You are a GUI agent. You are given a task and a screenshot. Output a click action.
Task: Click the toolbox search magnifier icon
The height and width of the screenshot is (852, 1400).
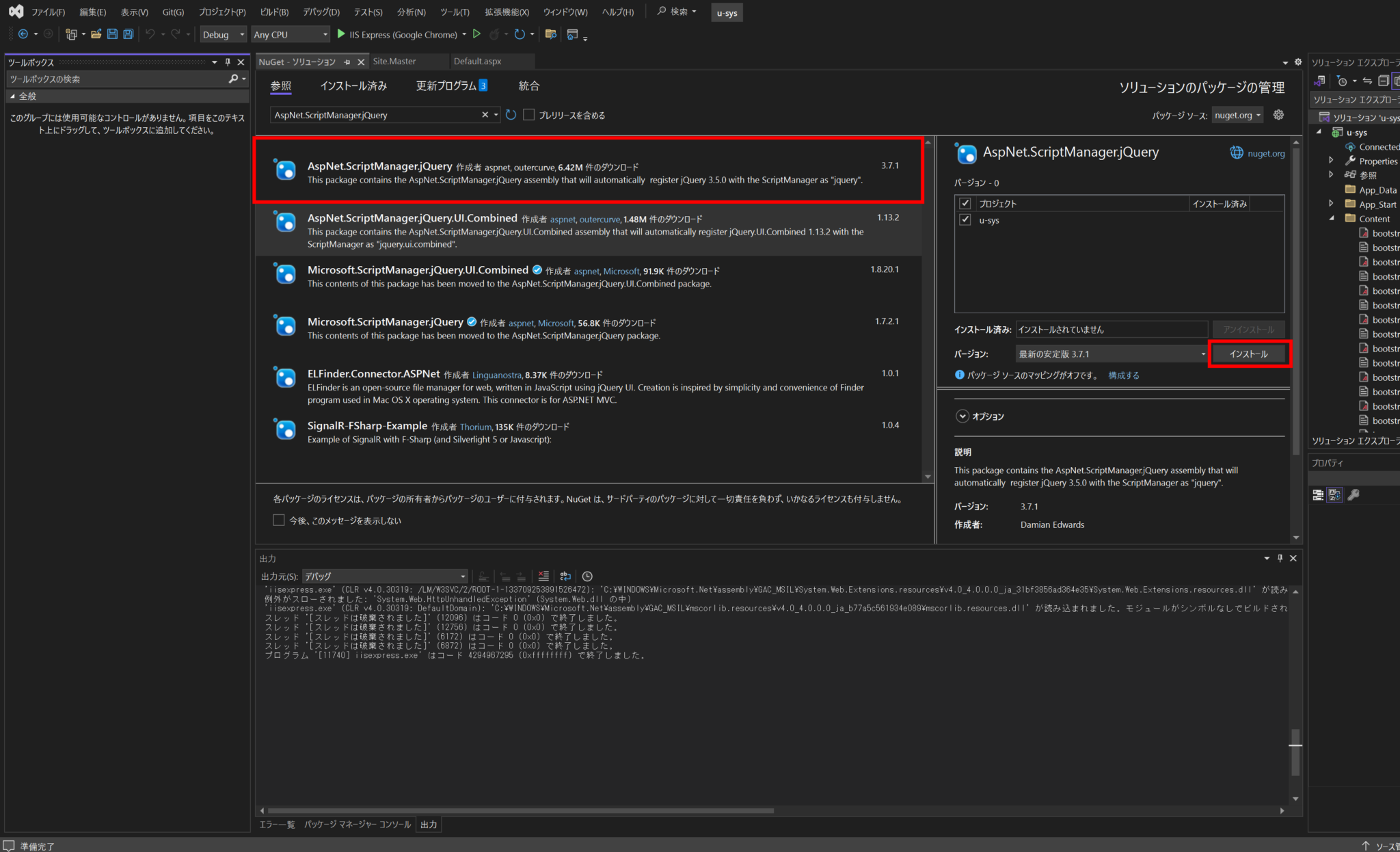click(x=233, y=79)
